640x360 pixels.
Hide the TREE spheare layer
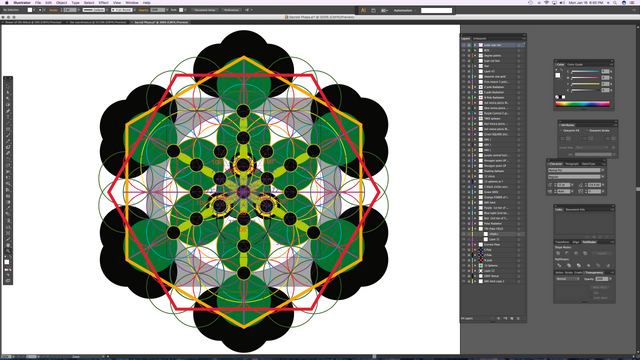click(x=463, y=118)
